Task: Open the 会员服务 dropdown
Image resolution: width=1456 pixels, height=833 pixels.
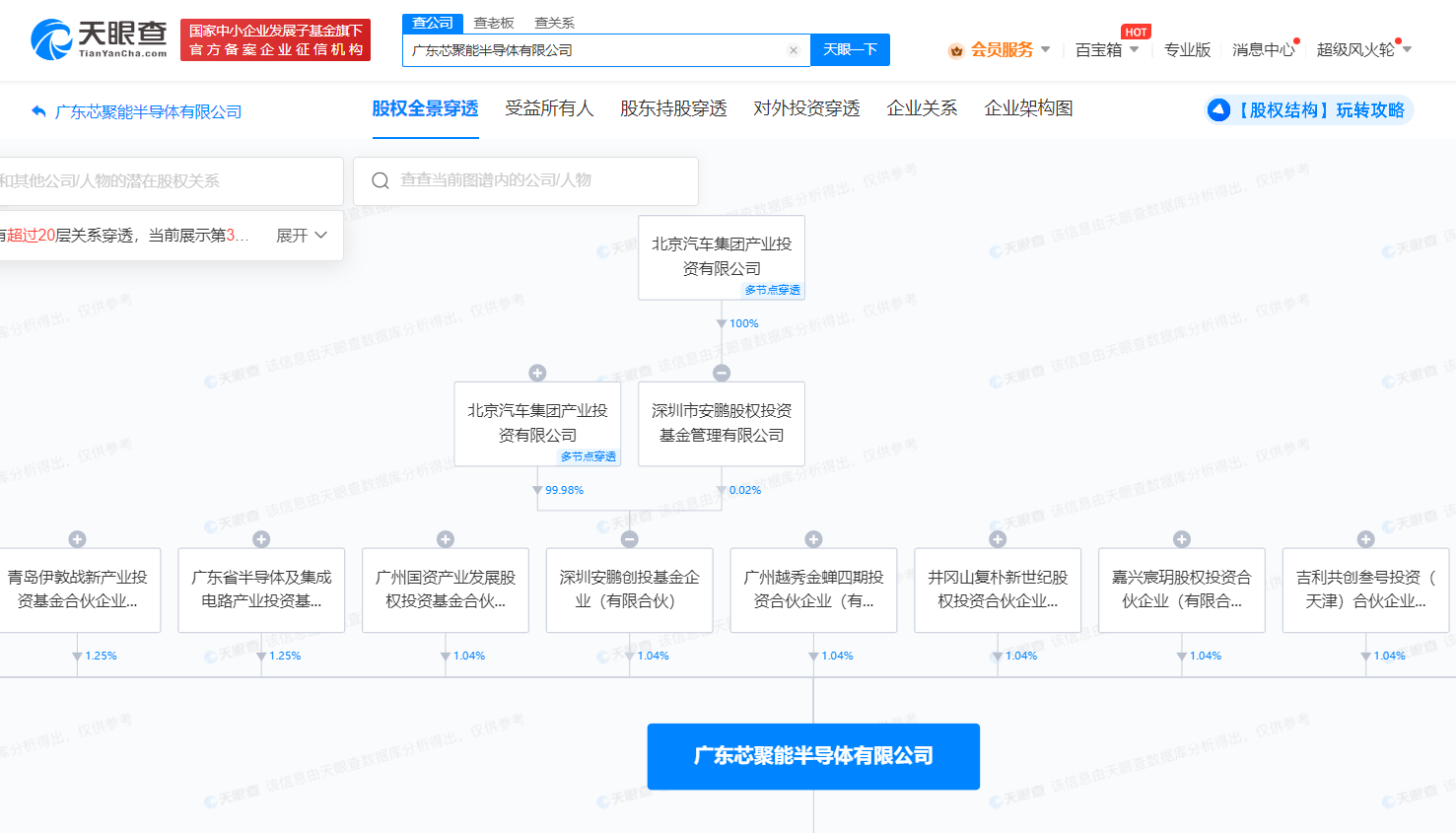Action: tap(1009, 49)
